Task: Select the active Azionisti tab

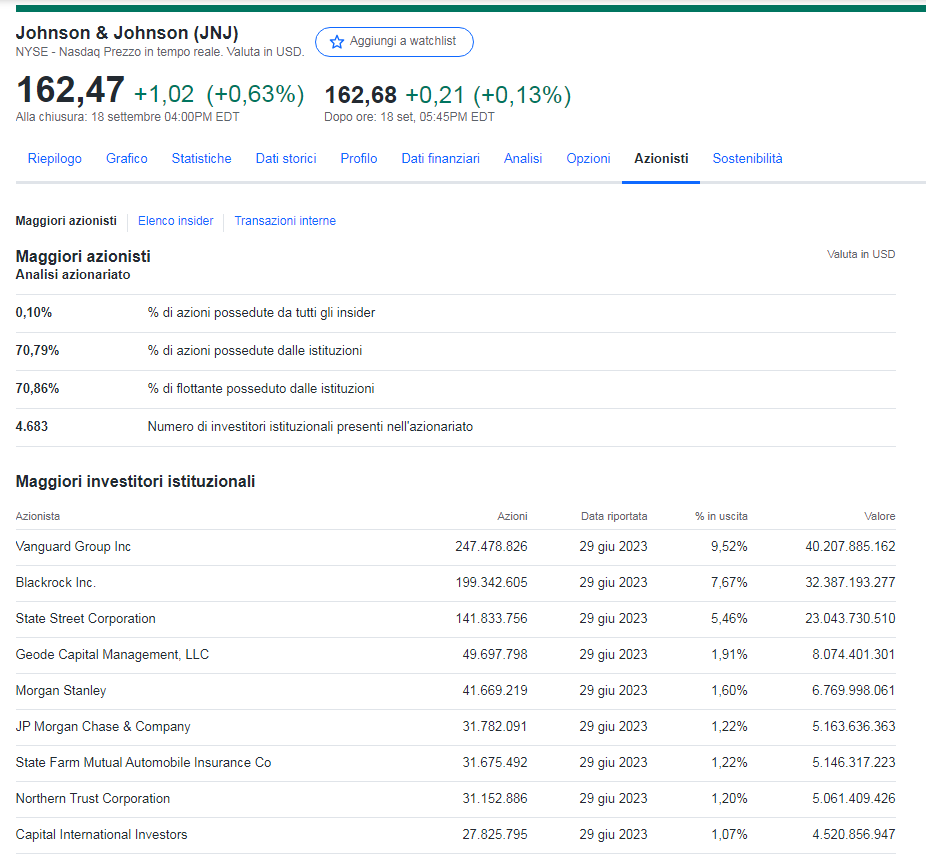Action: [661, 159]
